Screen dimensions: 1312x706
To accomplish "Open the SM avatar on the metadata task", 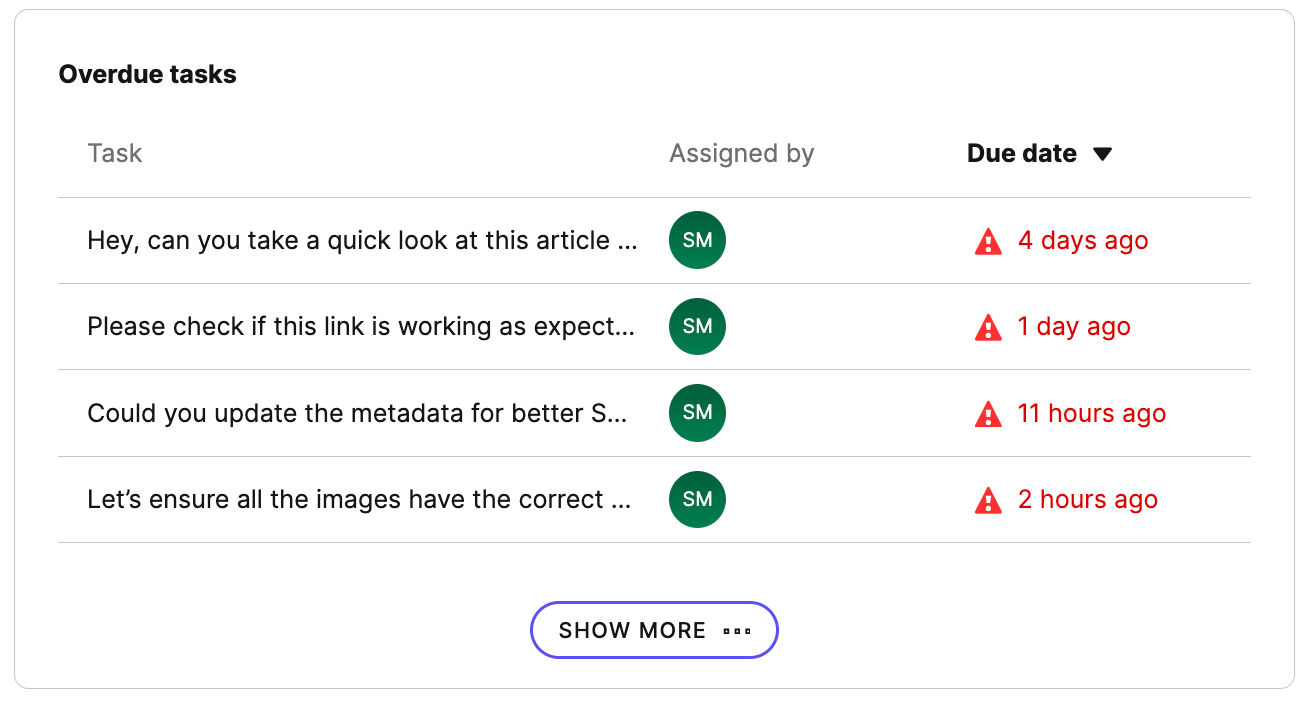I will (x=697, y=413).
